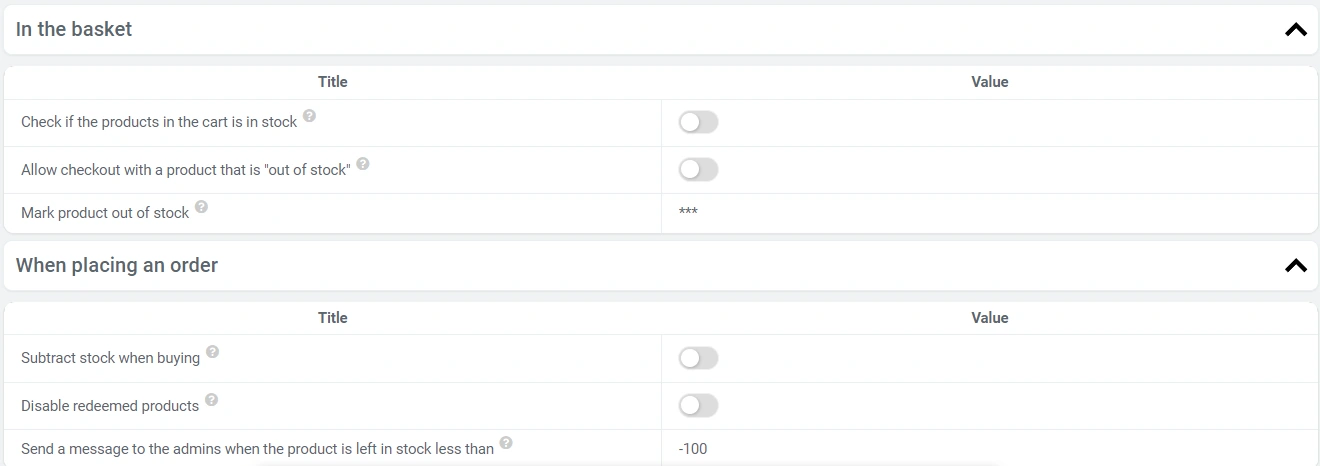Edit the low stock threshold value -100
1320x466 pixels.
tap(693, 449)
